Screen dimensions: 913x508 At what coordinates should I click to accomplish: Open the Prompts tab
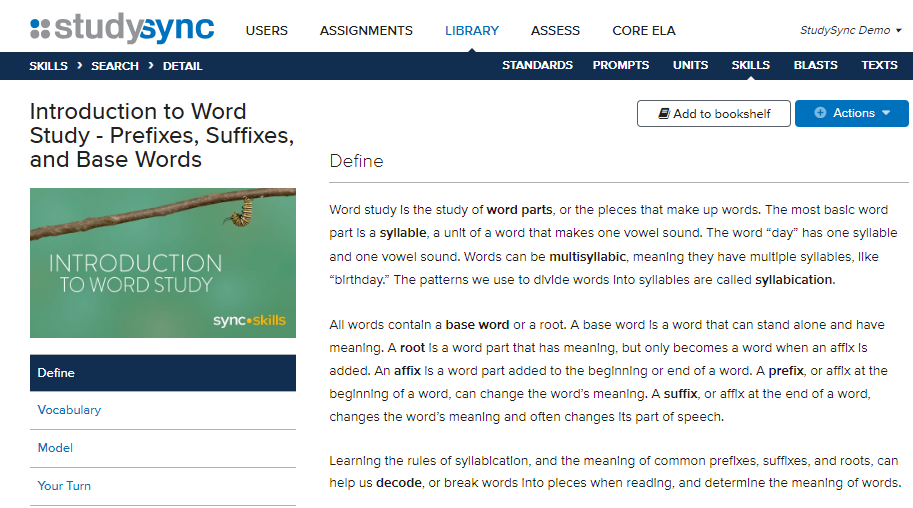pyautogui.click(x=621, y=65)
